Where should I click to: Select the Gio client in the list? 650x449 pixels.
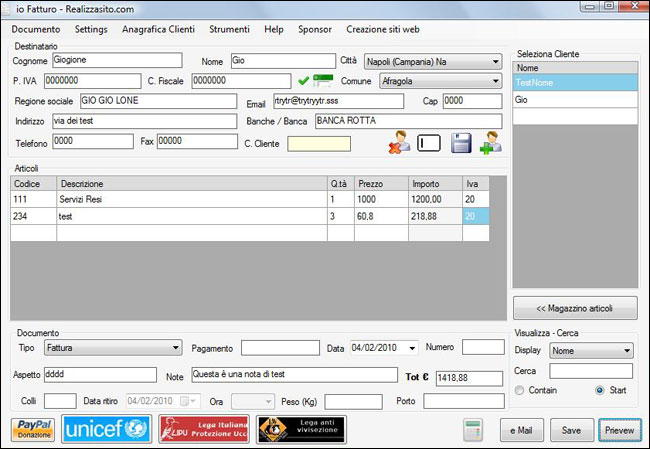(x=574, y=100)
